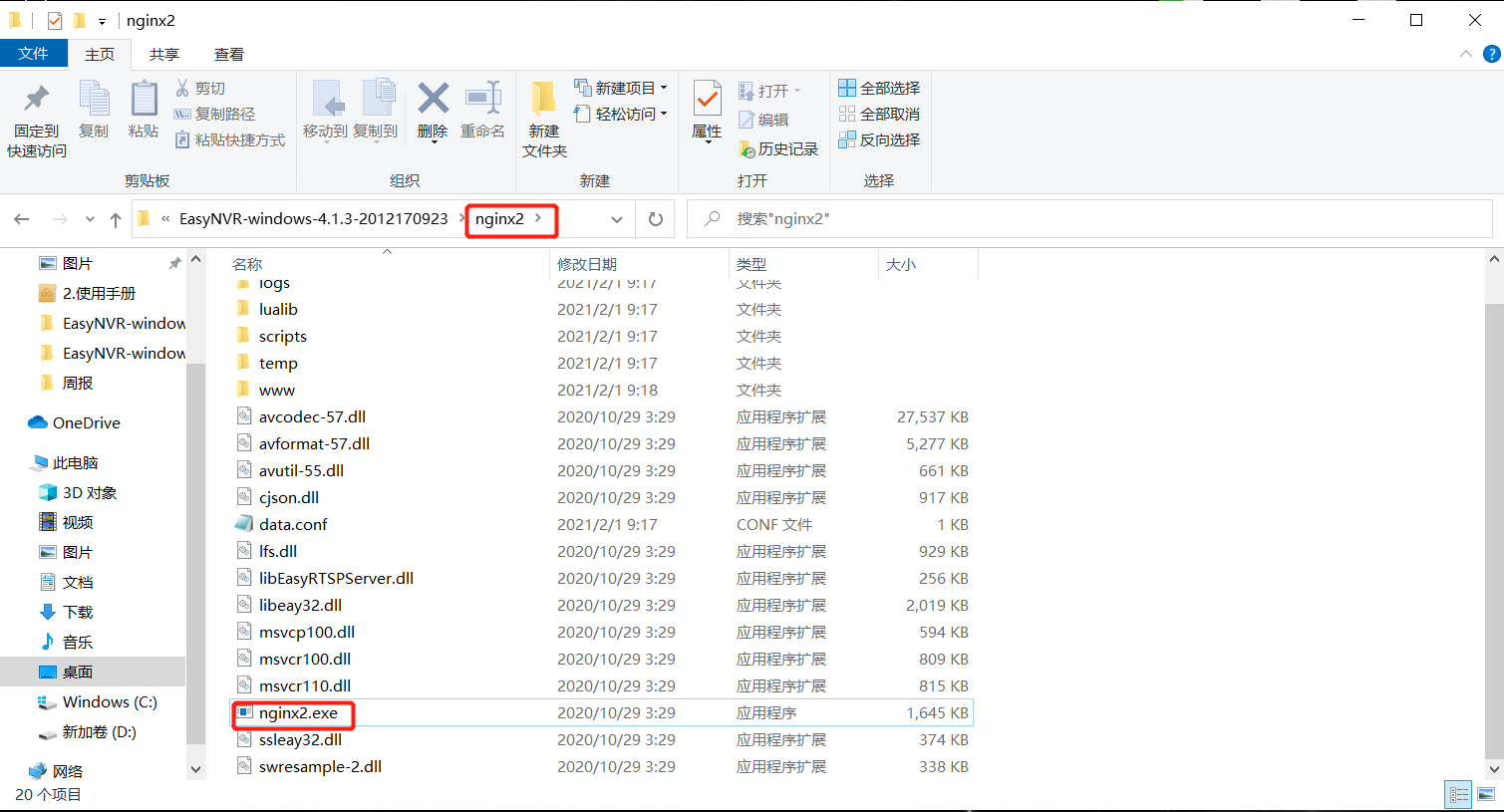Click the Paste clipboard icon
The height and width of the screenshot is (812, 1504).
tap(144, 99)
